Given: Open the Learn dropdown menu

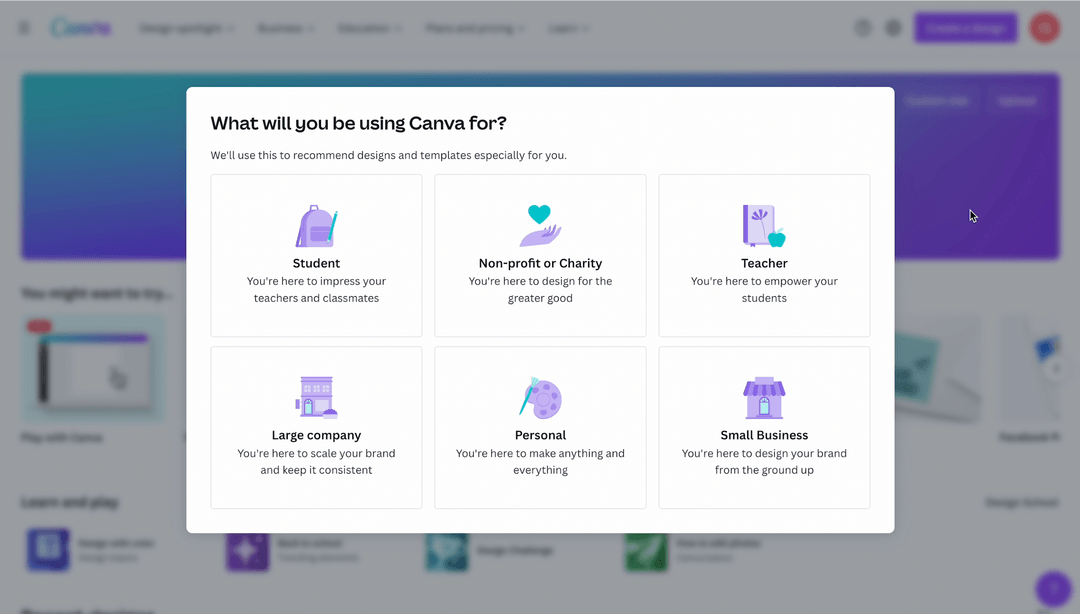Looking at the screenshot, I should point(569,28).
